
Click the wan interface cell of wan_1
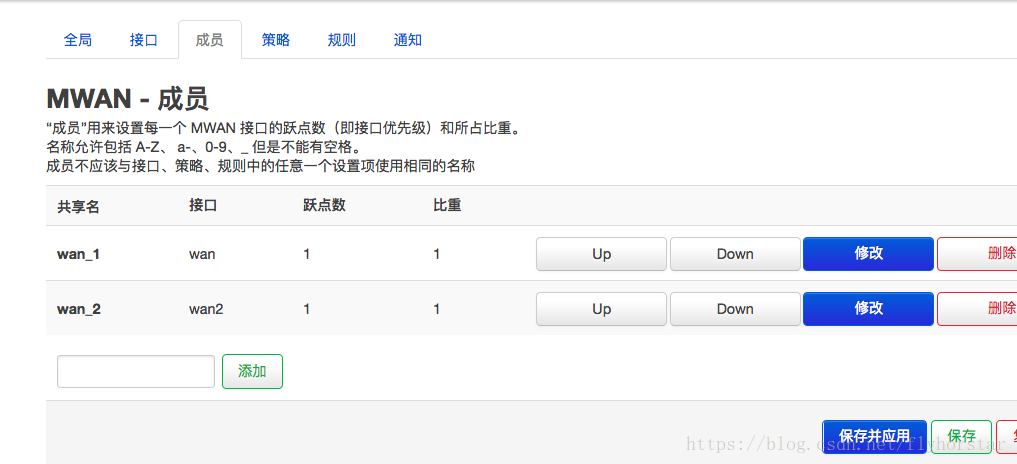202,254
